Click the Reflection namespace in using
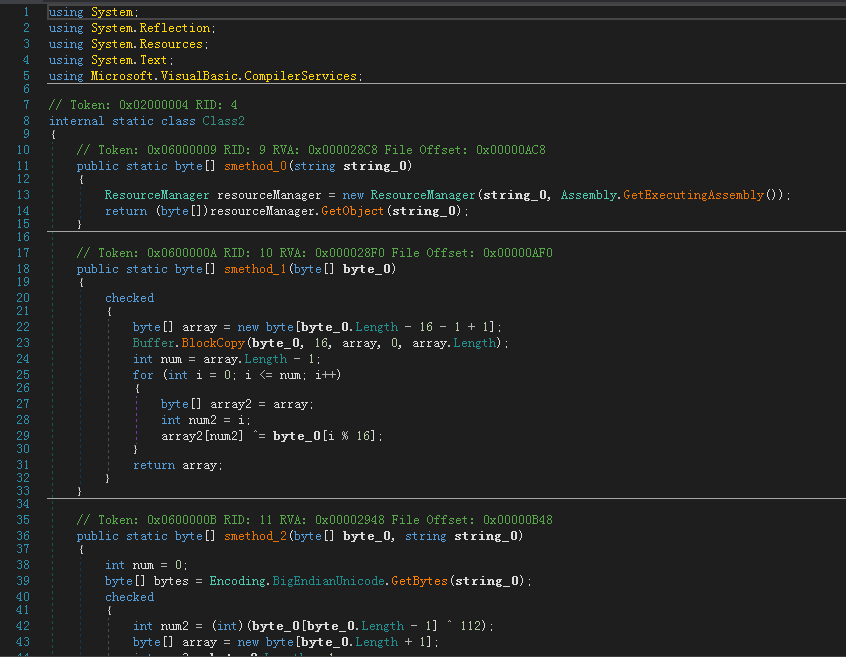This screenshot has width=846, height=657. coord(175,29)
